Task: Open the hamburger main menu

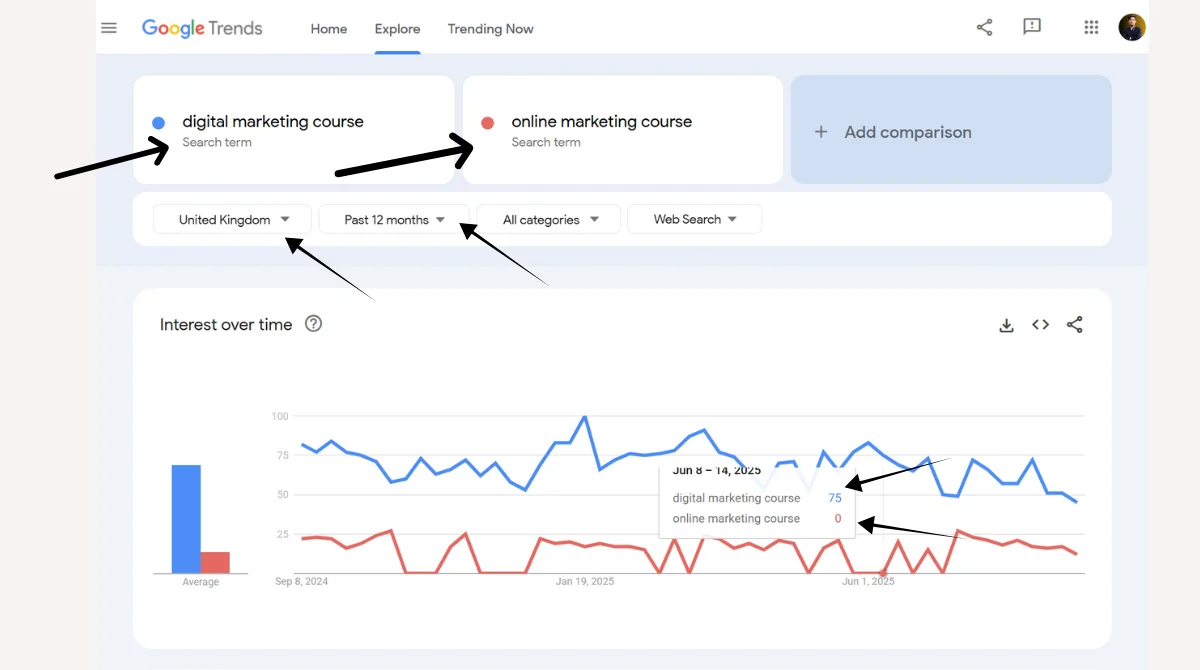Action: click(x=109, y=28)
